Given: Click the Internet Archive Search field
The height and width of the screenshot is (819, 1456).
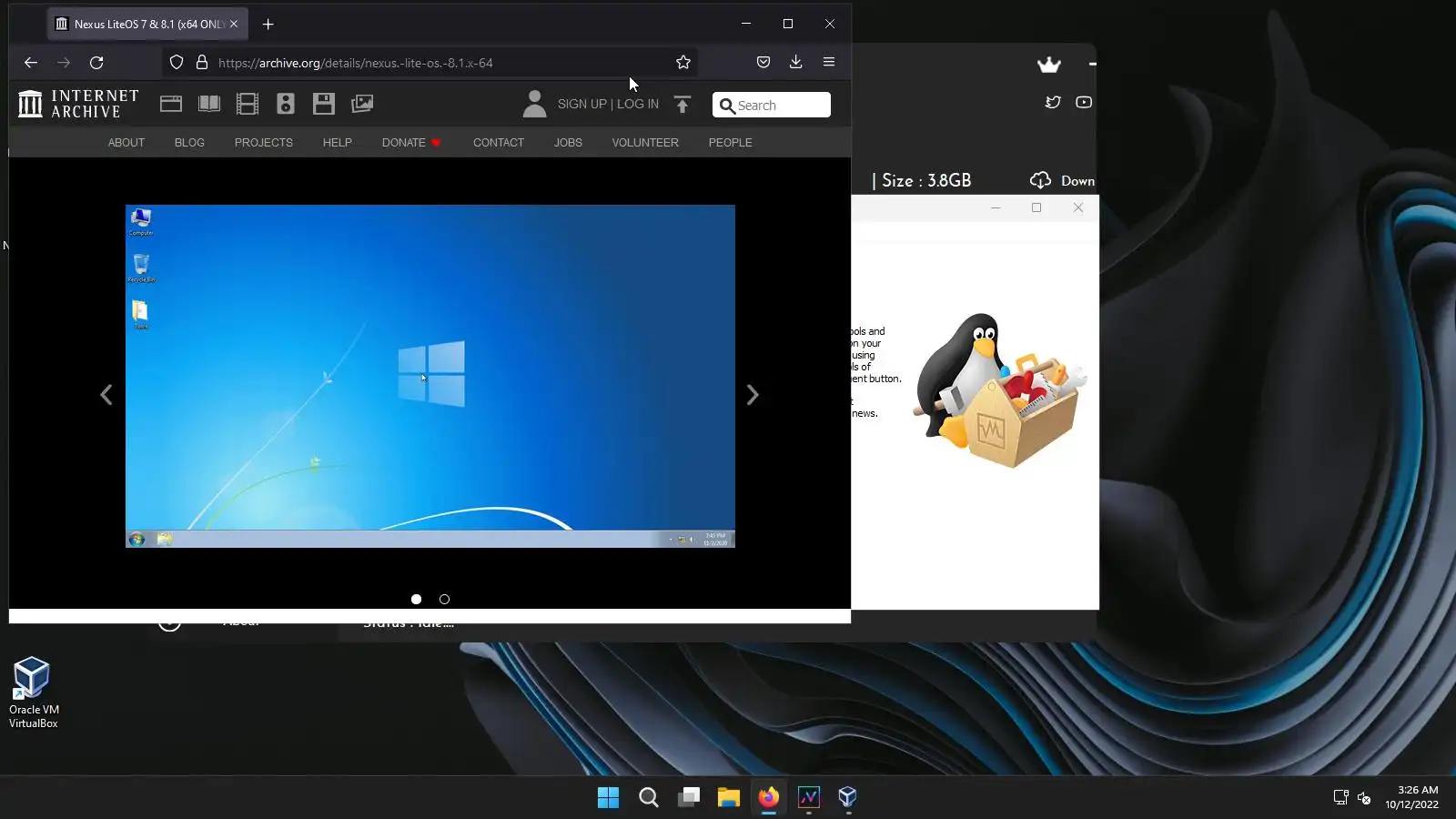Looking at the screenshot, I should tap(772, 105).
